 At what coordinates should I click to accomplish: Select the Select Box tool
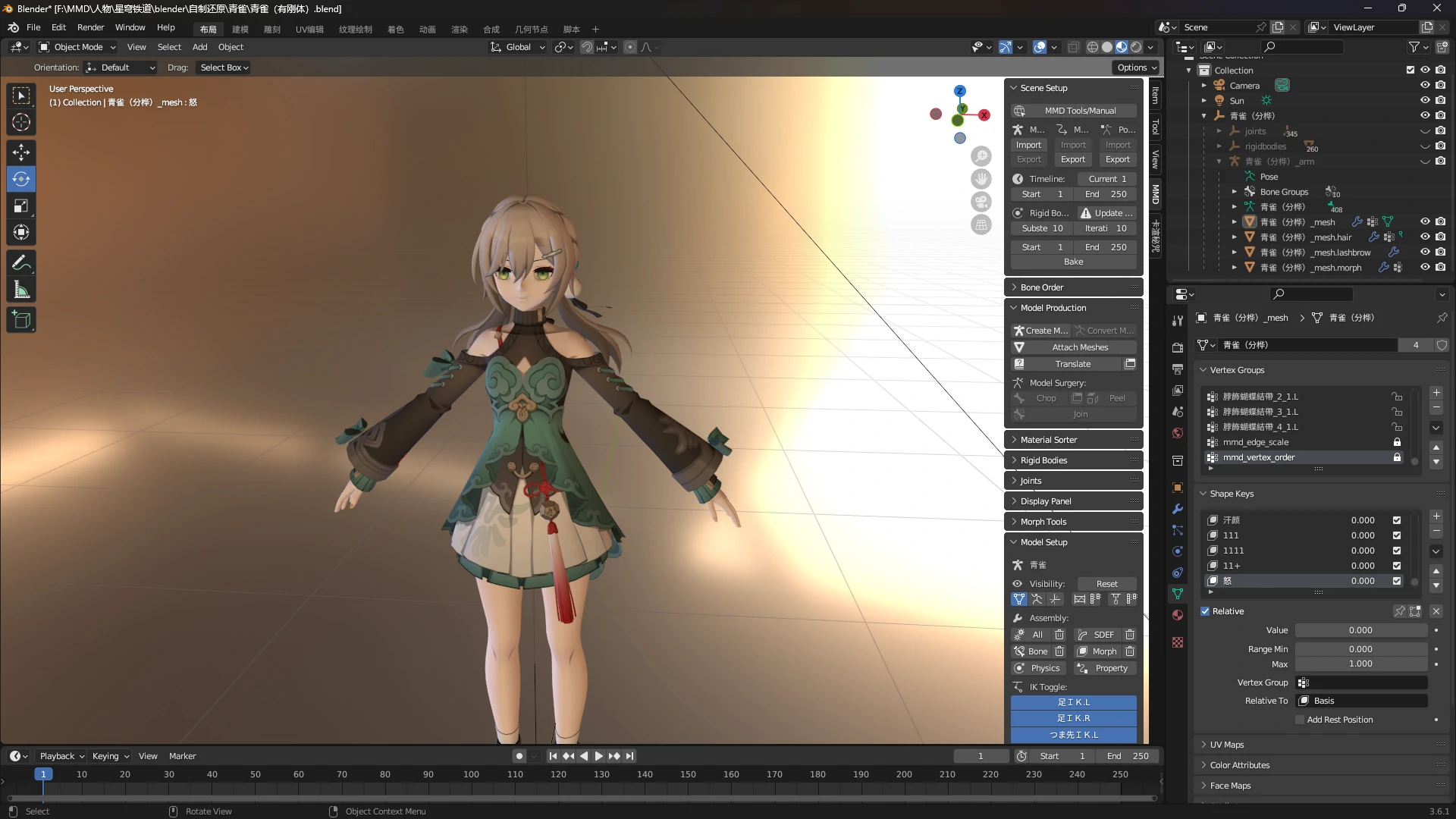pyautogui.click(x=21, y=96)
